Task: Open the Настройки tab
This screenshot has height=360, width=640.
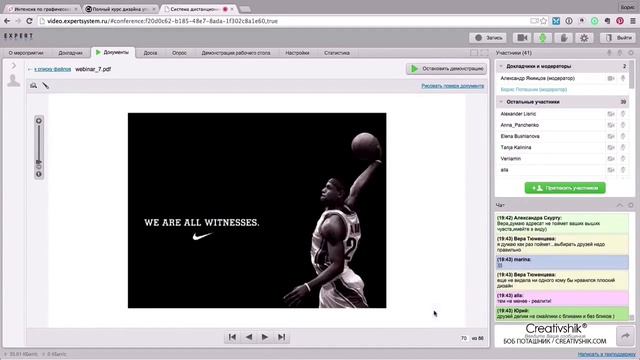Action: (297, 53)
